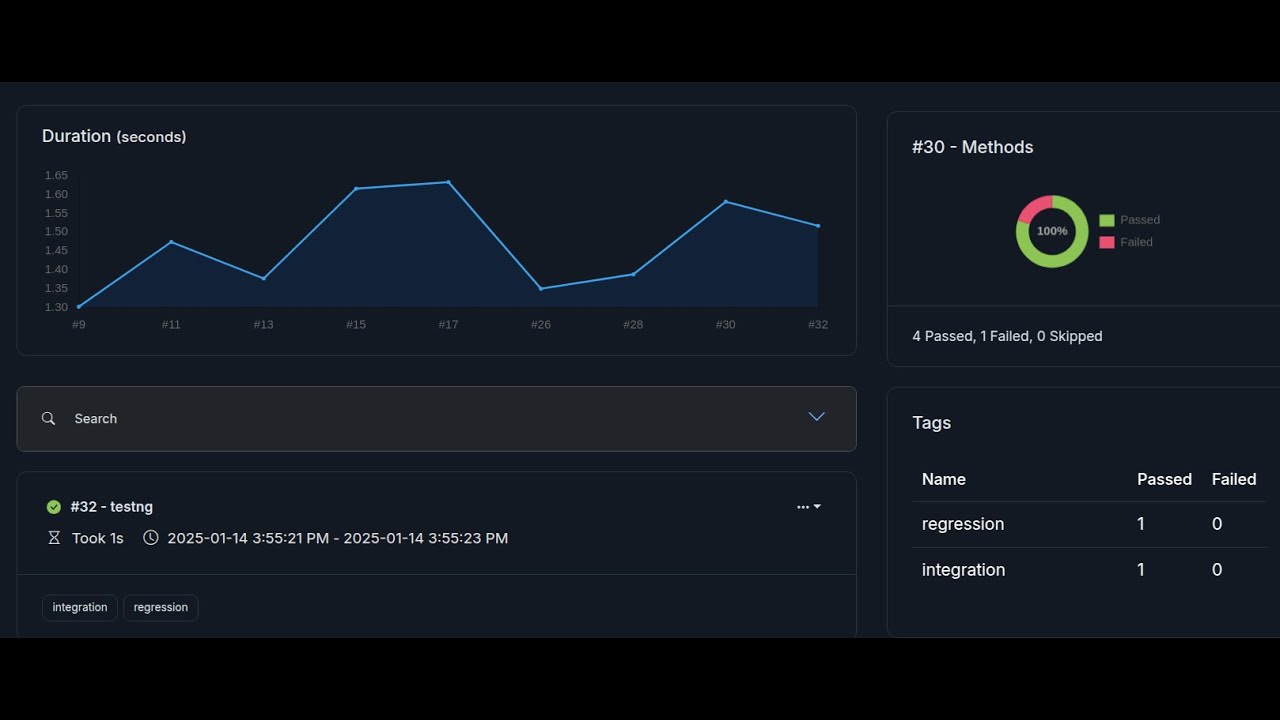Click the hourglass duration icon
The width and height of the screenshot is (1280, 720).
click(54, 538)
